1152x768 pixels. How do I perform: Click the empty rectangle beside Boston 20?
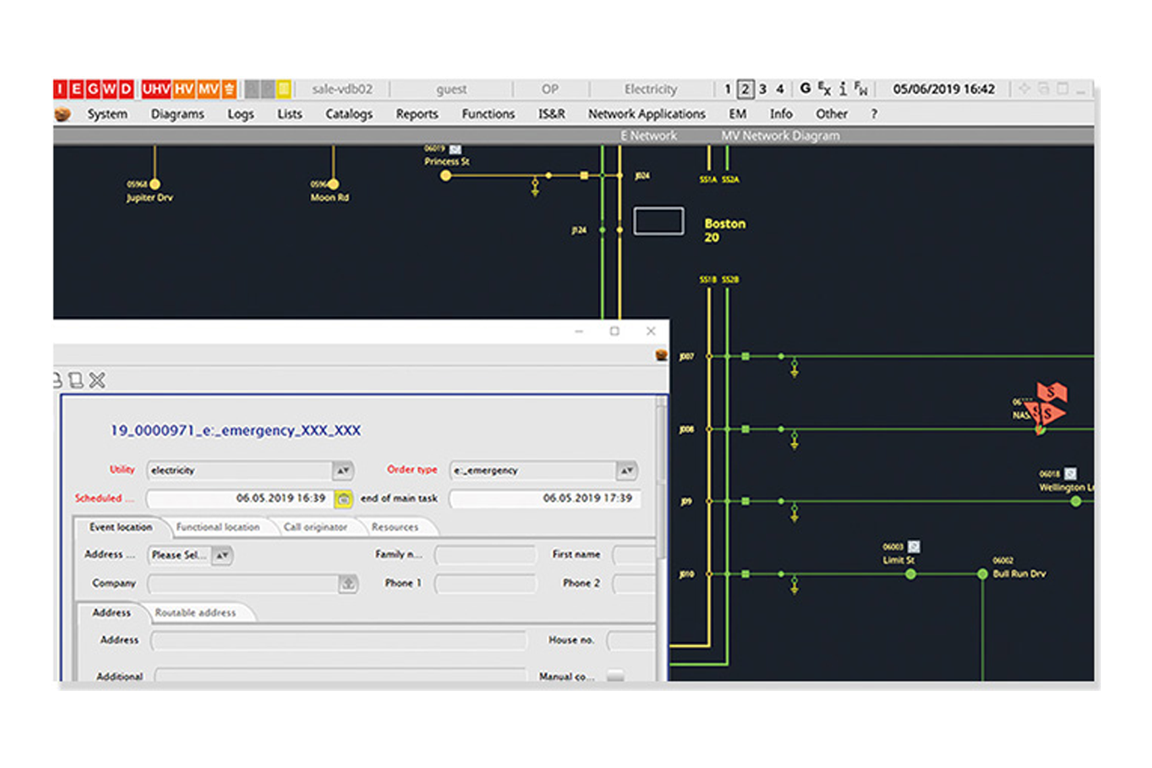tap(658, 221)
